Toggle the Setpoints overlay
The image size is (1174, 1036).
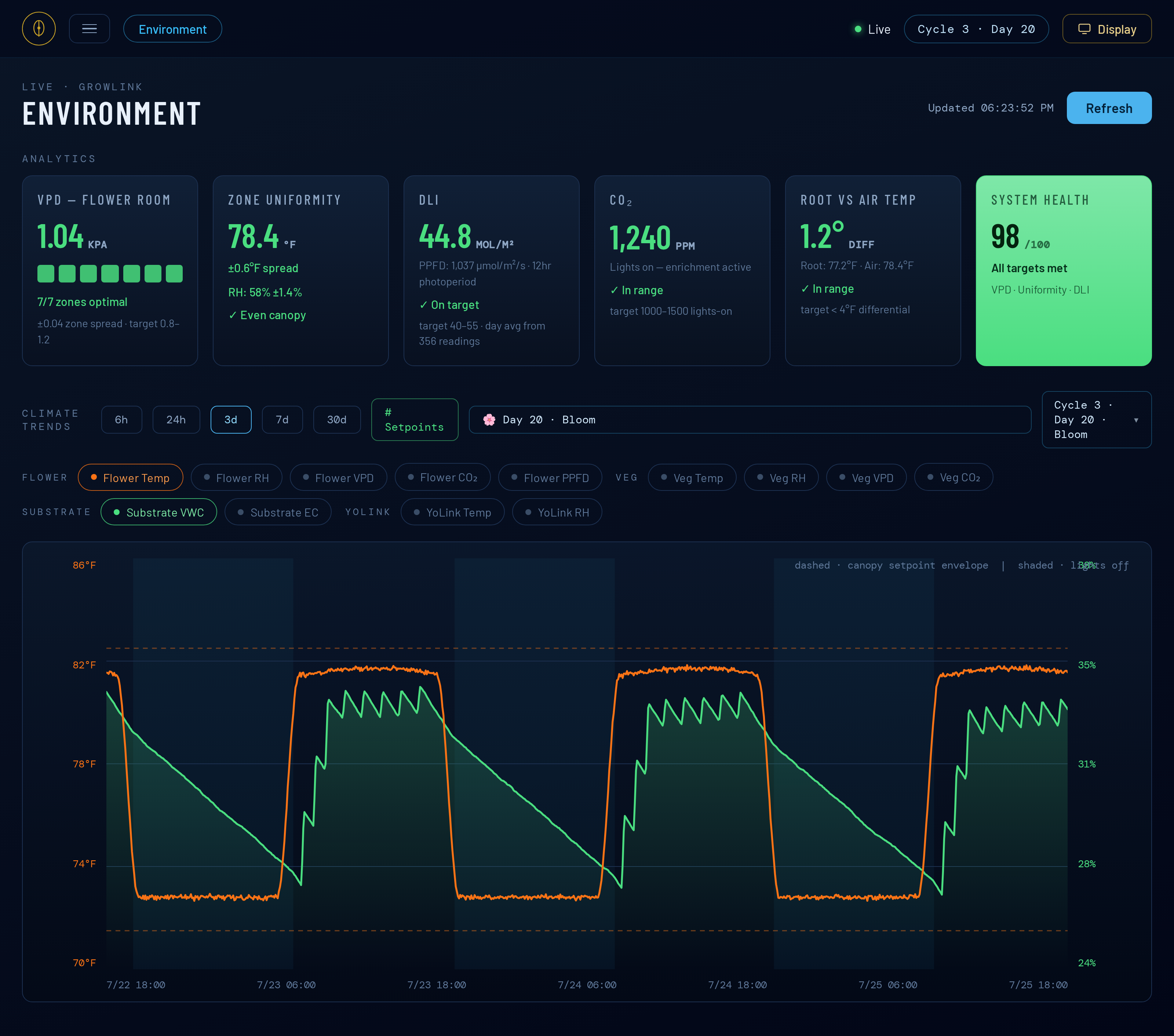click(415, 420)
